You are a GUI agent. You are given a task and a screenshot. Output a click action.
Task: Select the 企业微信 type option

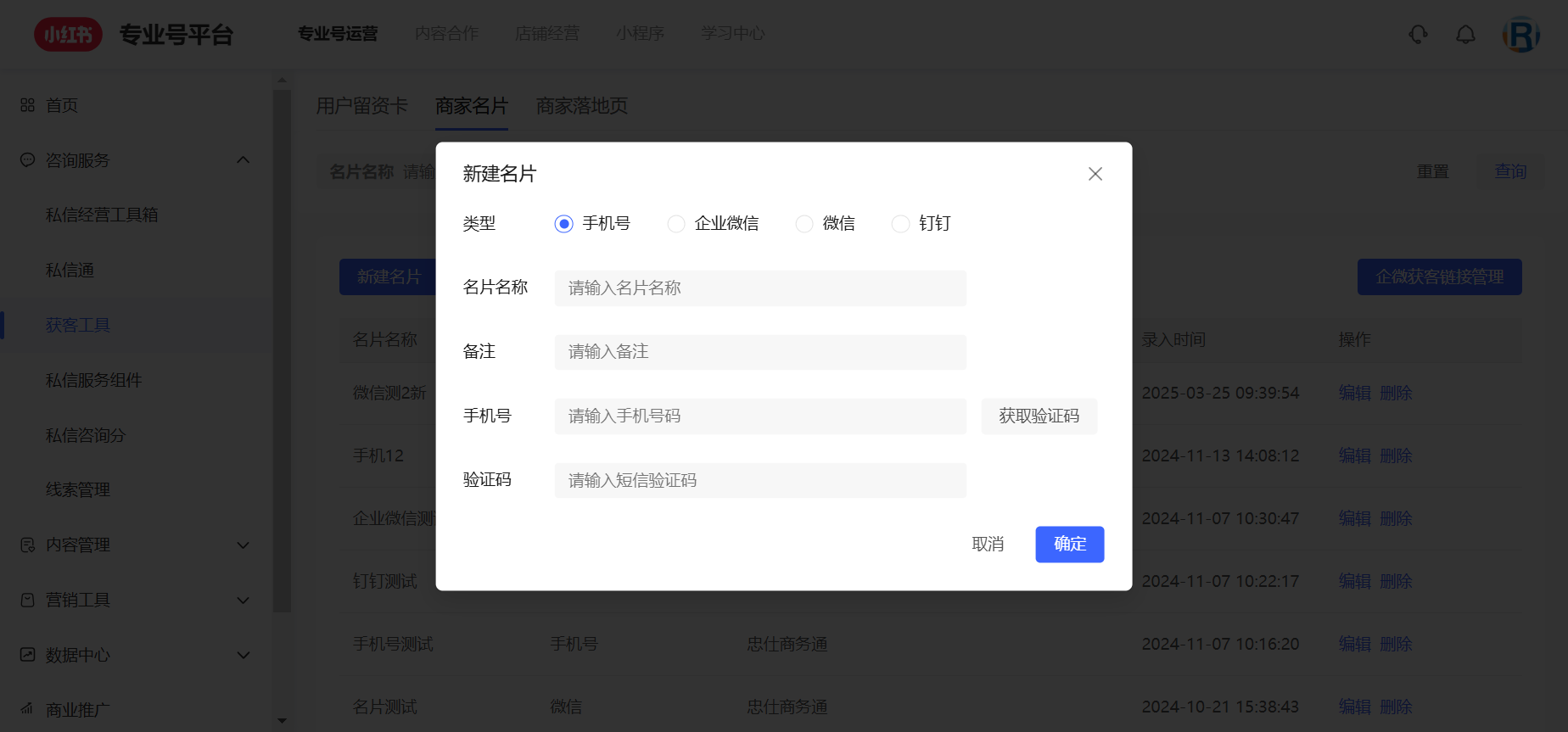click(x=676, y=224)
